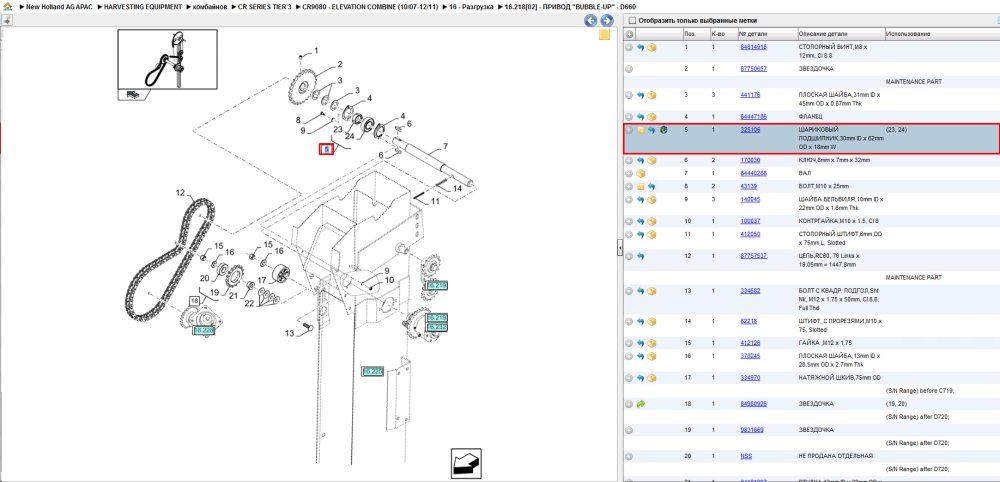Click the box icon for part 334970
The height and width of the screenshot is (482, 1000).
tap(652, 378)
